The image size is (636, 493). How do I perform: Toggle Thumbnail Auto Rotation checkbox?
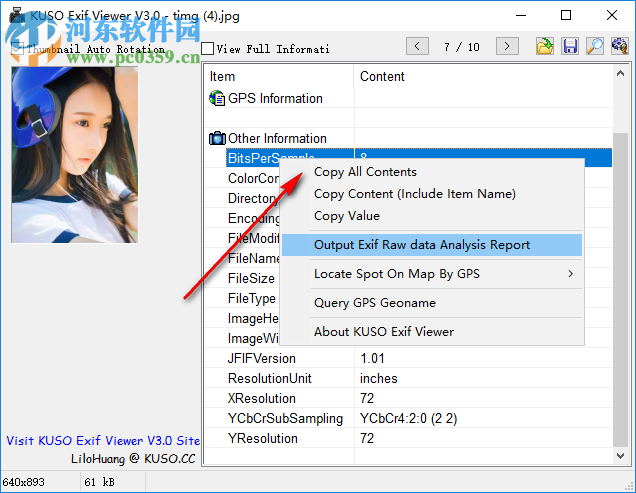[17, 49]
